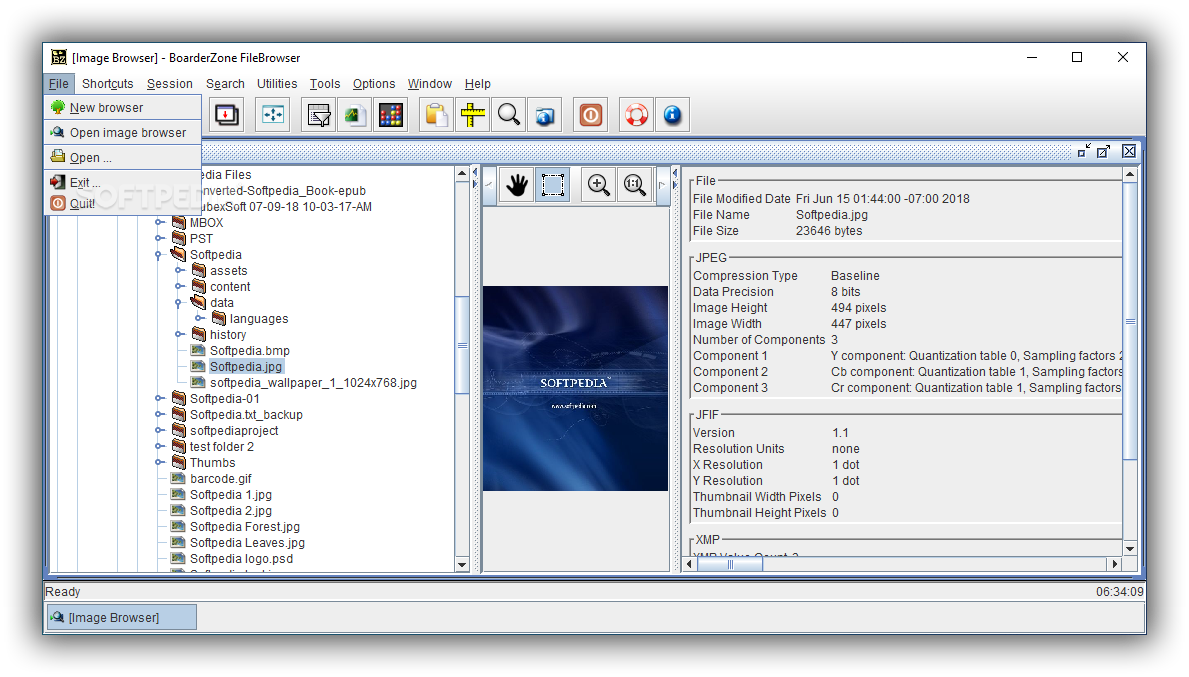This screenshot has height=677, width=1189.
Task: Click the four-arrows expand toolbar icon
Action: (272, 115)
